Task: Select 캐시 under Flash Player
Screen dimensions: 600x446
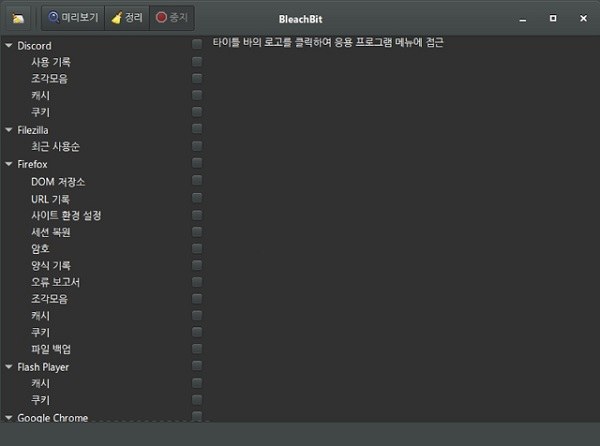Action: [41, 383]
